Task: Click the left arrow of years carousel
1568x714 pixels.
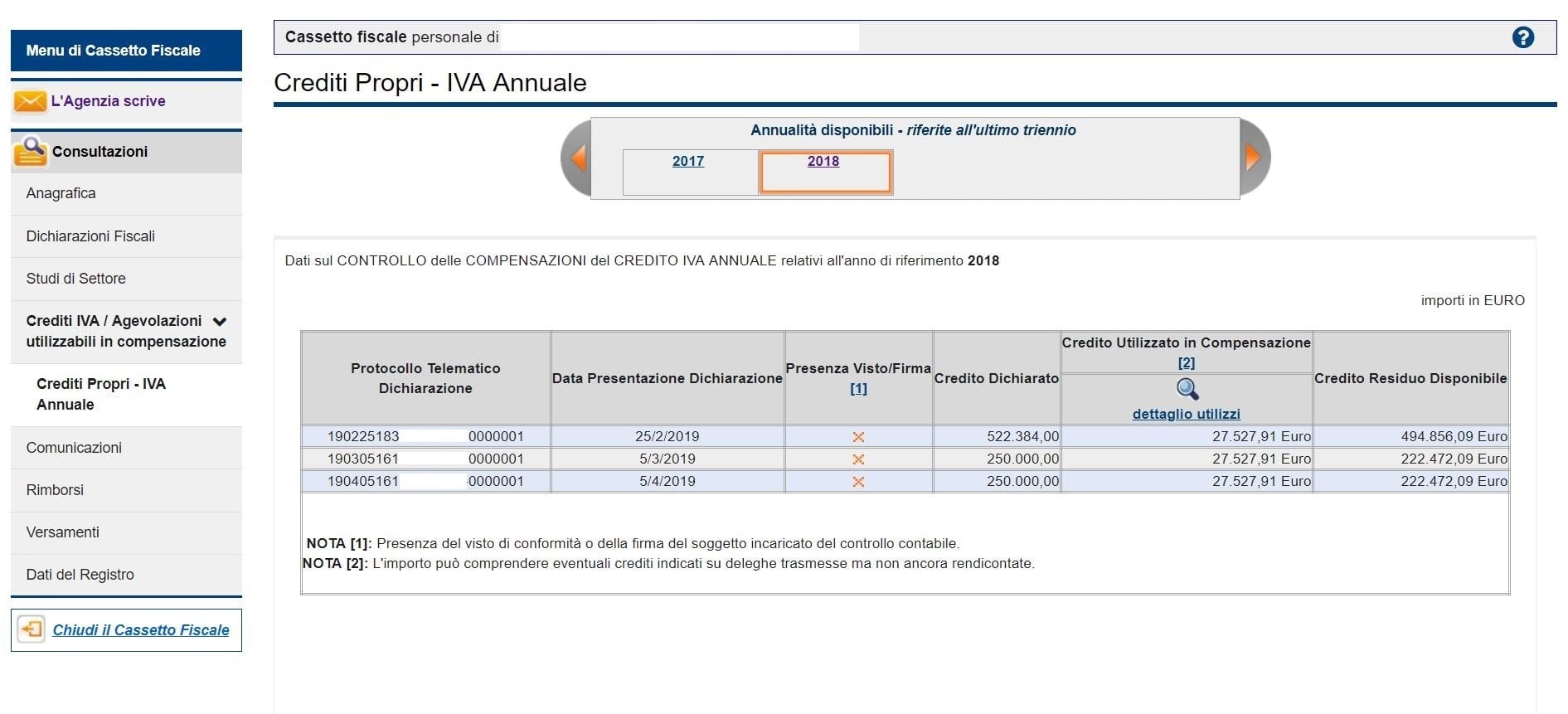Action: (x=578, y=158)
